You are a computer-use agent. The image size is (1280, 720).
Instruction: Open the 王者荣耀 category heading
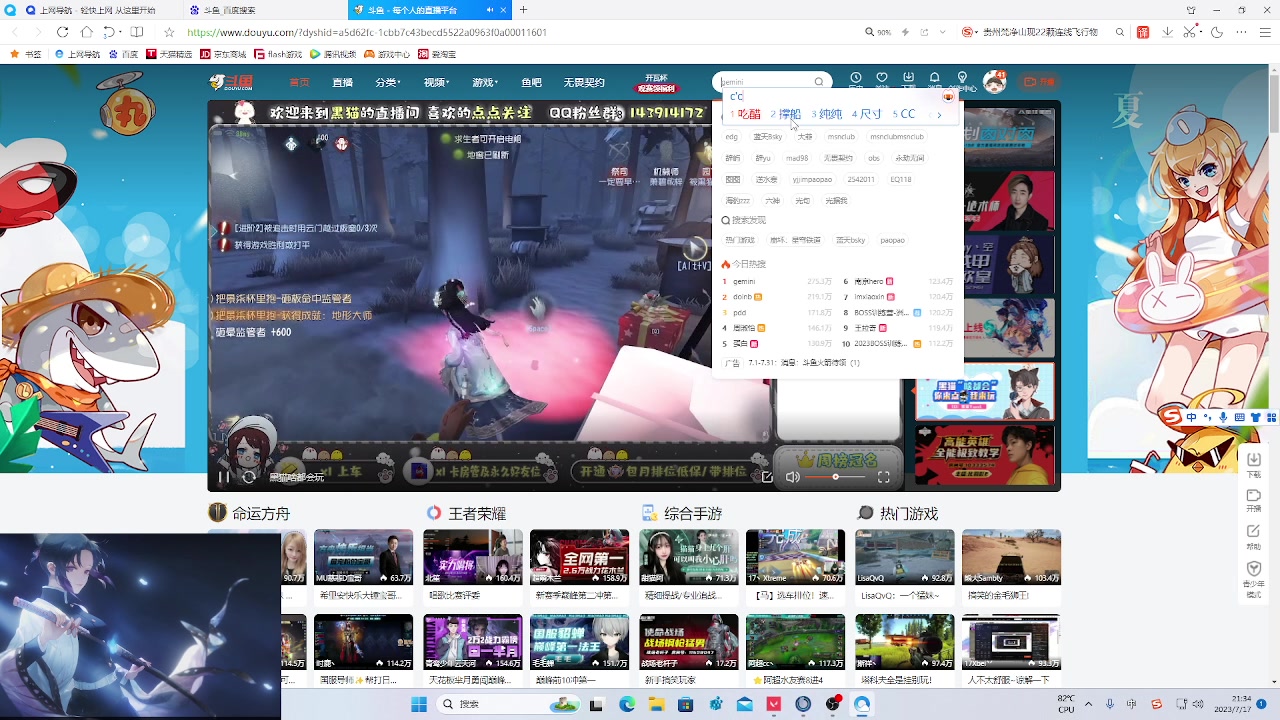tap(477, 513)
